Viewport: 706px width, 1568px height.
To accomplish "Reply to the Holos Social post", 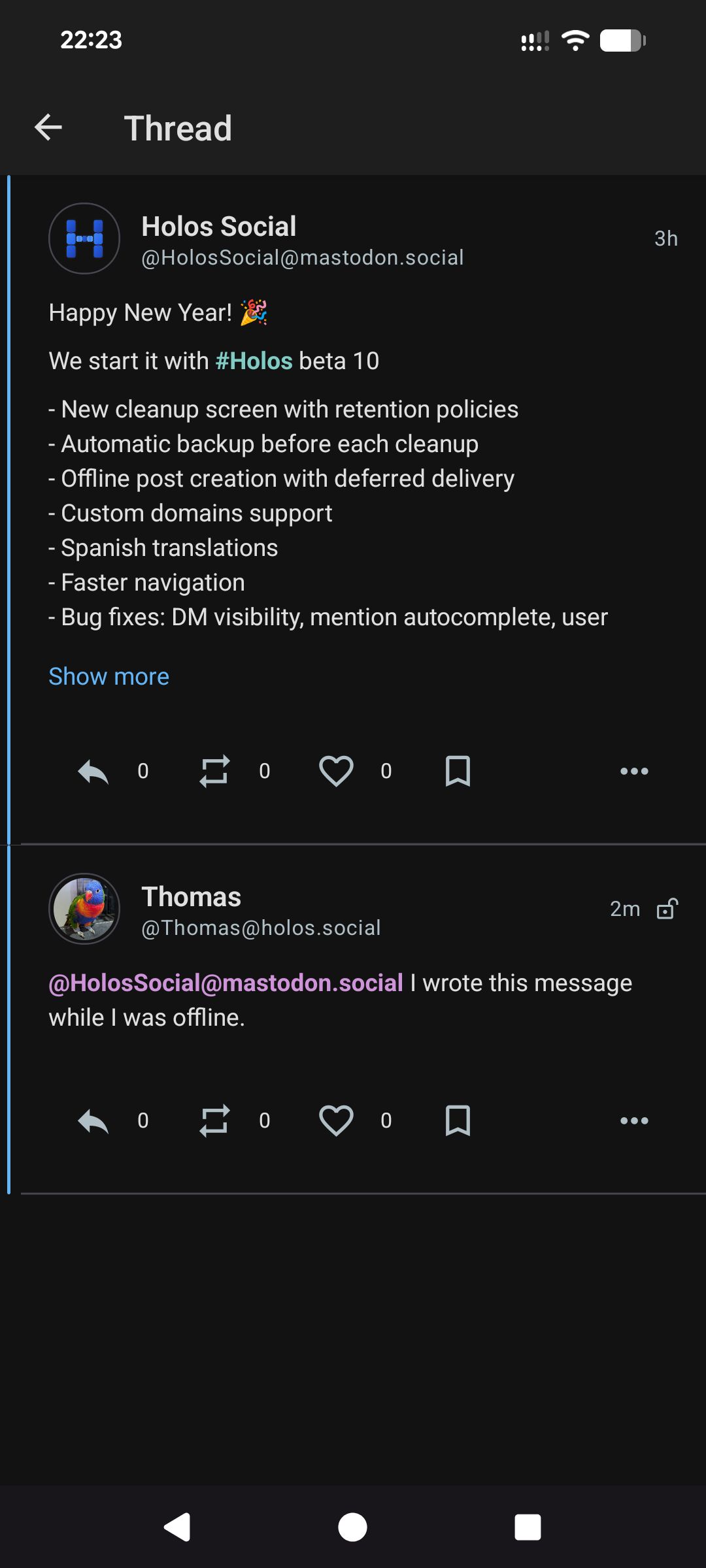I will tap(93, 772).
